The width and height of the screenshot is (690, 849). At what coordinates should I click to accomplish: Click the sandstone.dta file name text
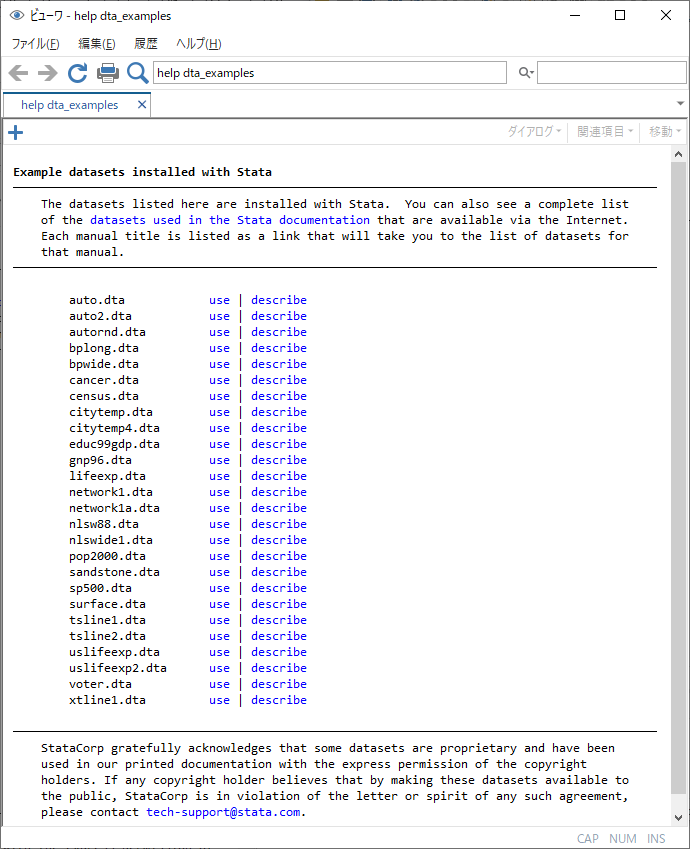coord(114,572)
